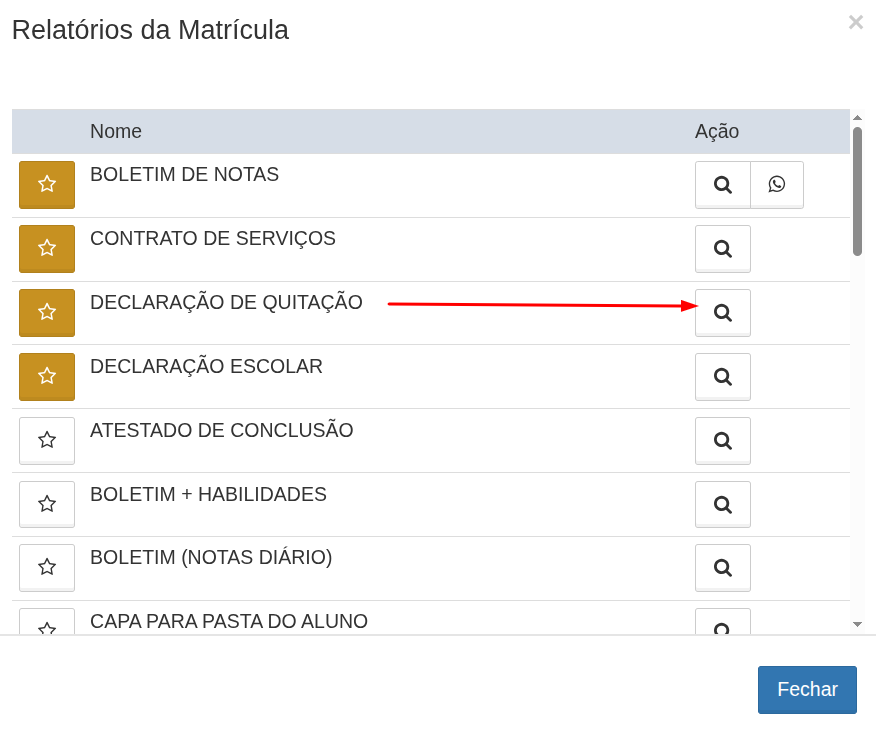The width and height of the screenshot is (876, 734).
Task: Unstar the DECLARAÇÃO ESCOLAR report
Action: click(x=47, y=377)
